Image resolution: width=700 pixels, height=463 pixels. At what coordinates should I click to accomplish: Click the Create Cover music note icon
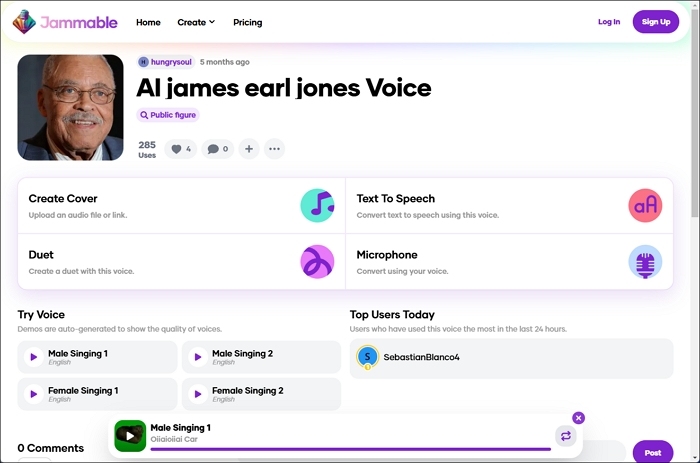pos(317,205)
